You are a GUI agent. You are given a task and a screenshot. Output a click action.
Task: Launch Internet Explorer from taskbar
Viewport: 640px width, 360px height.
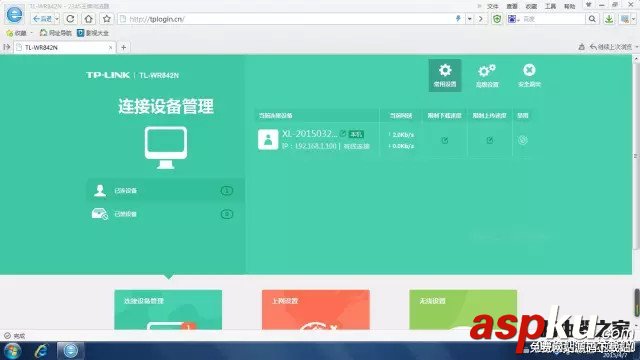click(x=41, y=351)
